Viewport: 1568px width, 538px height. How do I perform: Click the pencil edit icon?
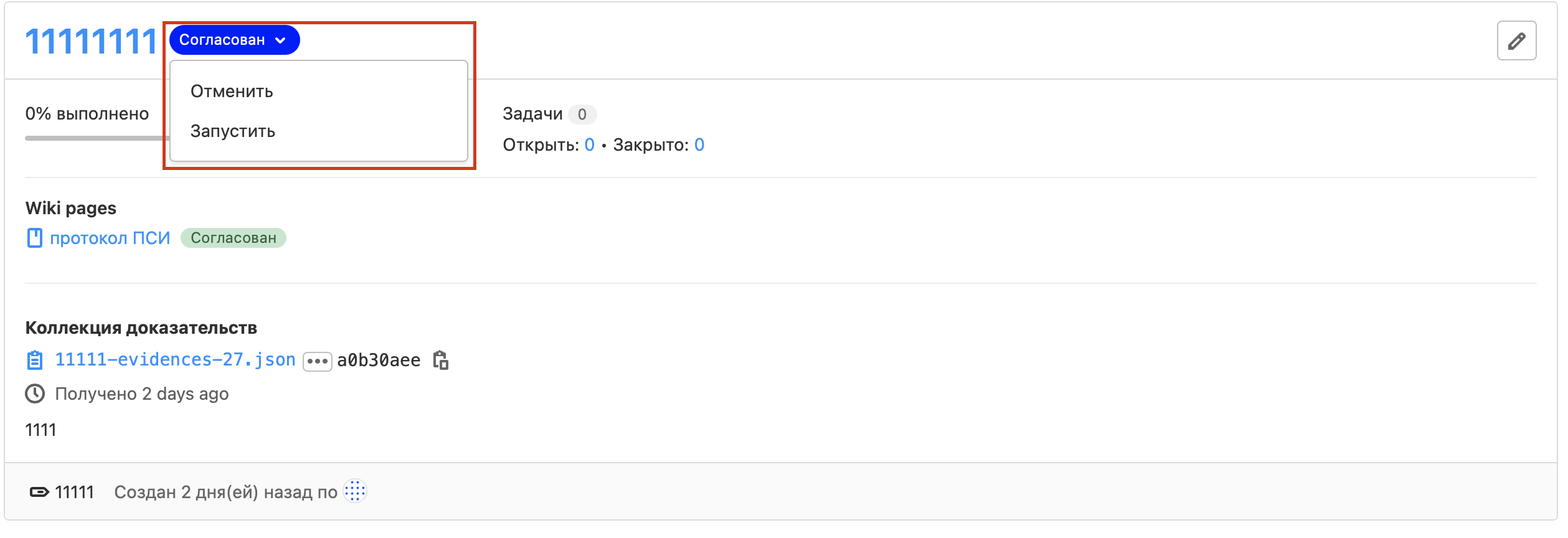[1516, 41]
